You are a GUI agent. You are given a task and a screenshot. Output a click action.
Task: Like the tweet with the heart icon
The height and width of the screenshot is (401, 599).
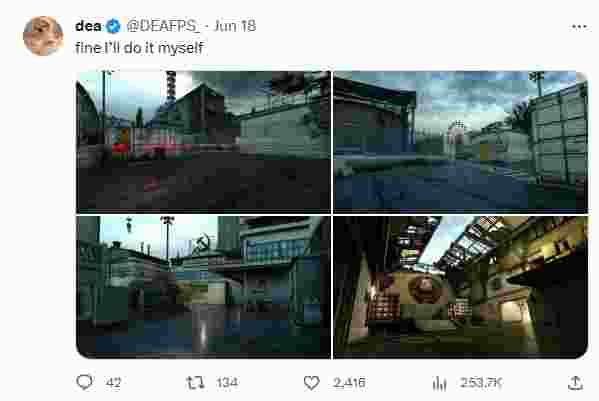pyautogui.click(x=311, y=382)
